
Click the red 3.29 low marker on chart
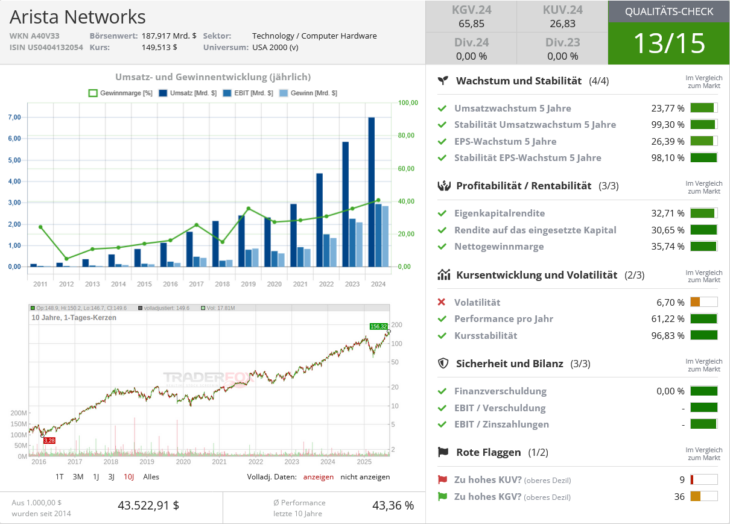coord(49,440)
